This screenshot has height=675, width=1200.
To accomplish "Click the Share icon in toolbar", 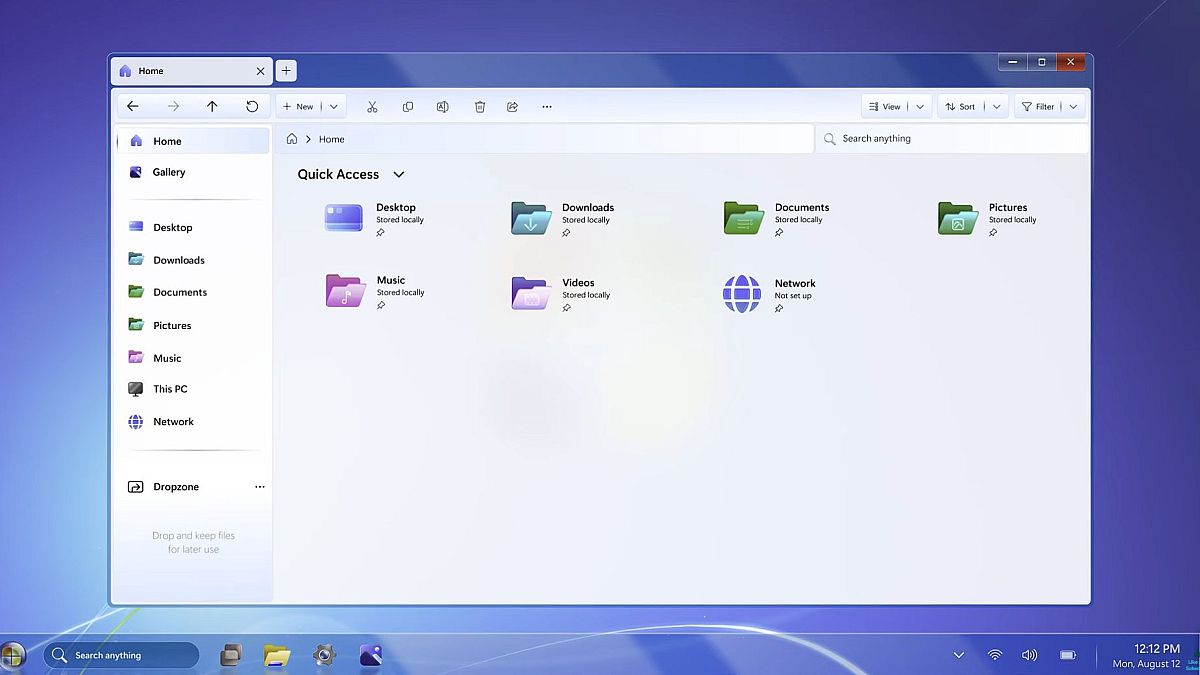I will 513,107.
